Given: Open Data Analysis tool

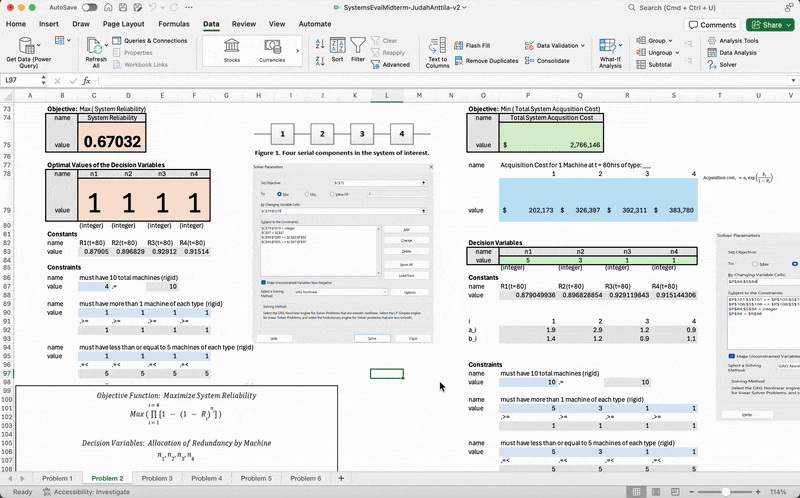Looking at the screenshot, I should coord(732,53).
